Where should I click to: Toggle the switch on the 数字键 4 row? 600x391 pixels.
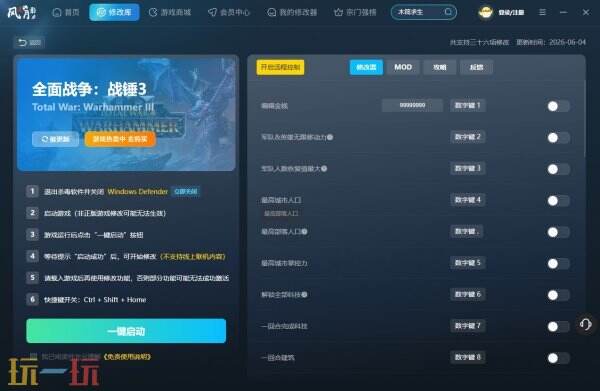pos(558,200)
